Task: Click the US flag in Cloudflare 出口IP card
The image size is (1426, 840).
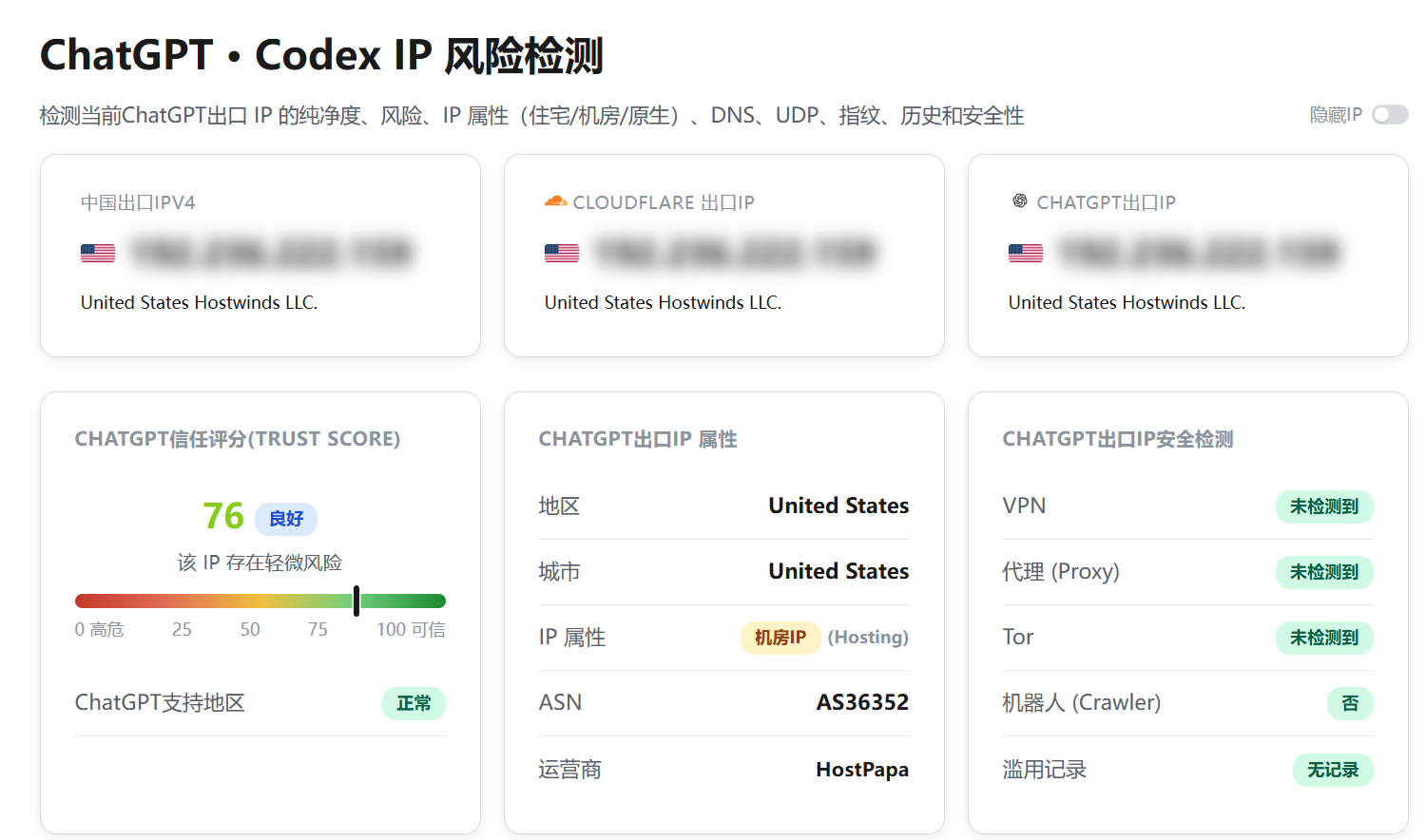Action: pos(562,253)
